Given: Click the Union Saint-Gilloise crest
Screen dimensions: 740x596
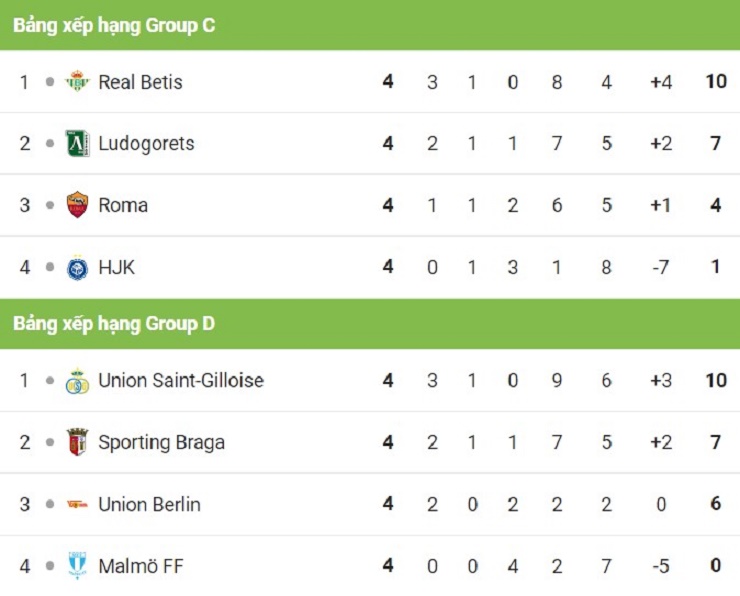Looking at the screenshot, I should click(x=77, y=381).
